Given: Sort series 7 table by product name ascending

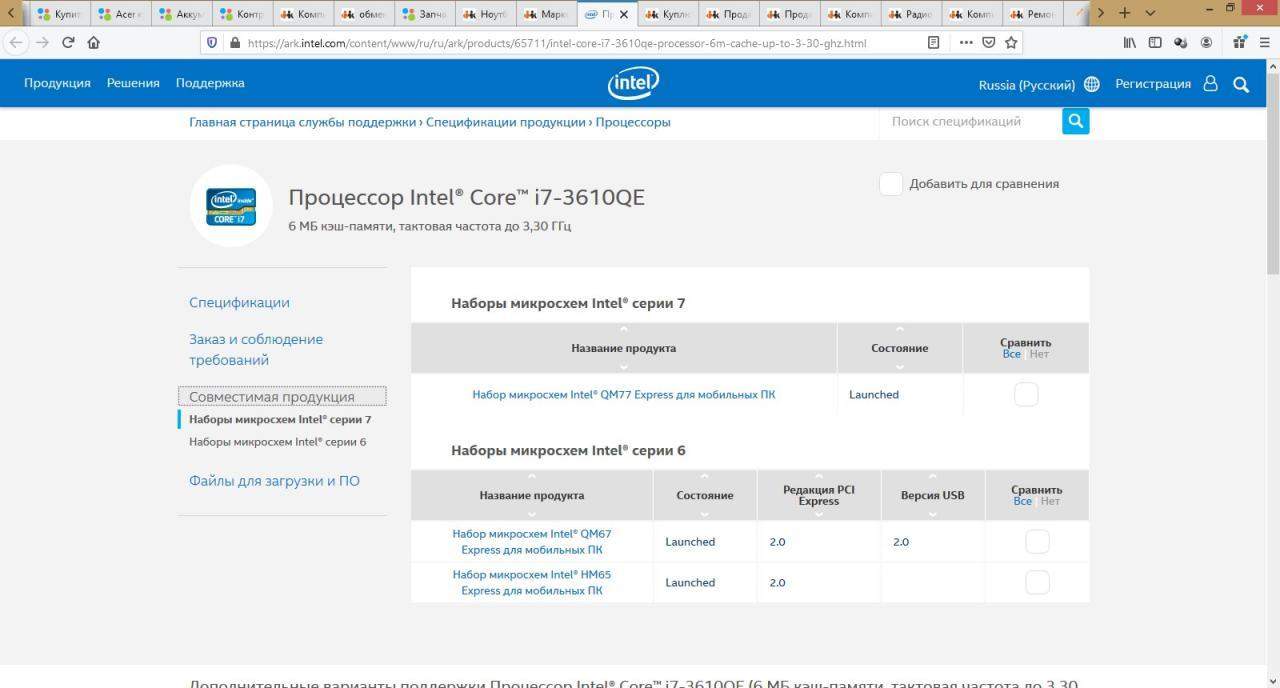Looking at the screenshot, I should click(624, 330).
